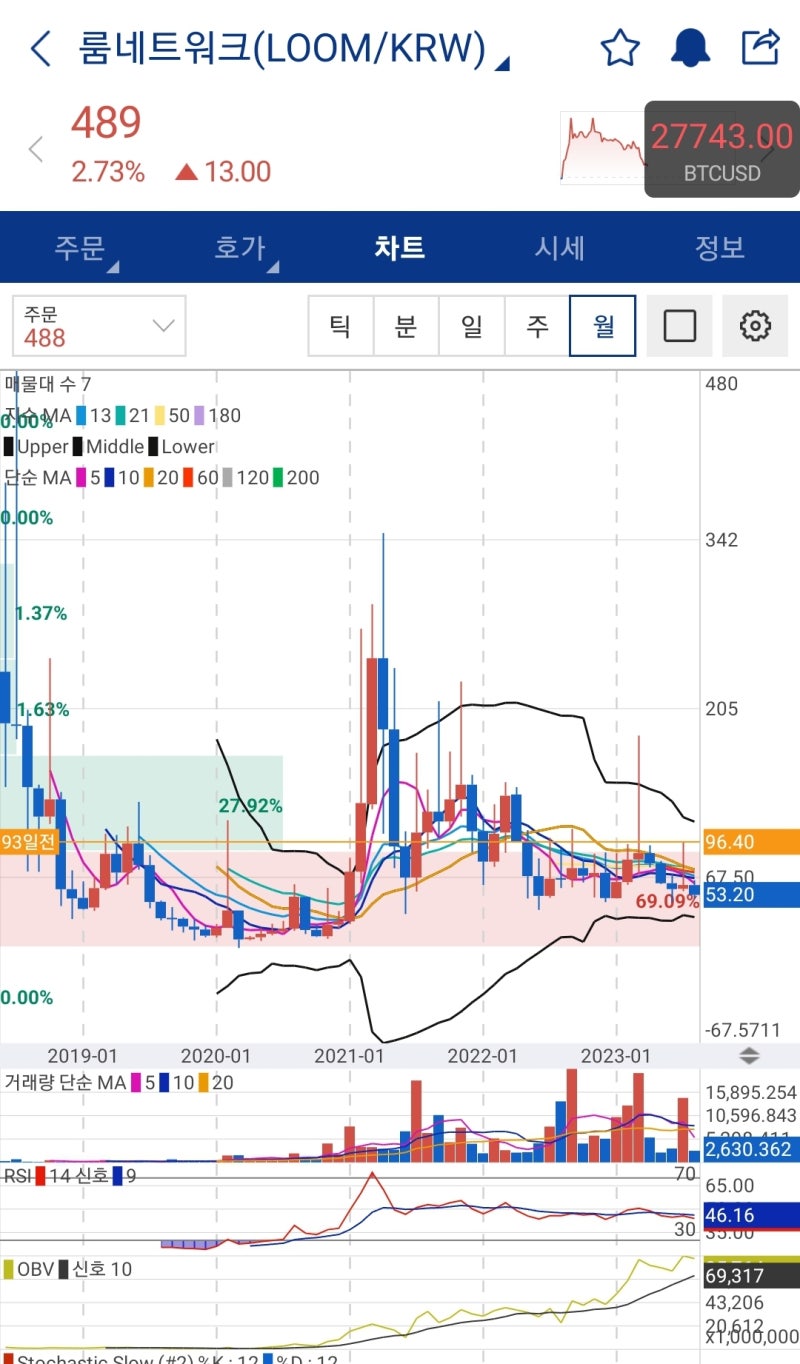The height and width of the screenshot is (1364, 800).
Task: Open the LOOM/KRW coin selector dropdown
Action: [x=294, y=49]
